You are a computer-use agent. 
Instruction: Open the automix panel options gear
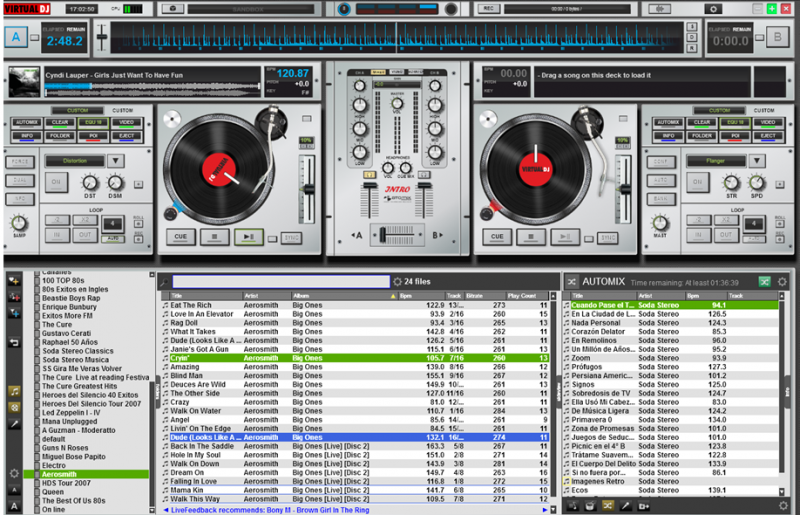782,282
